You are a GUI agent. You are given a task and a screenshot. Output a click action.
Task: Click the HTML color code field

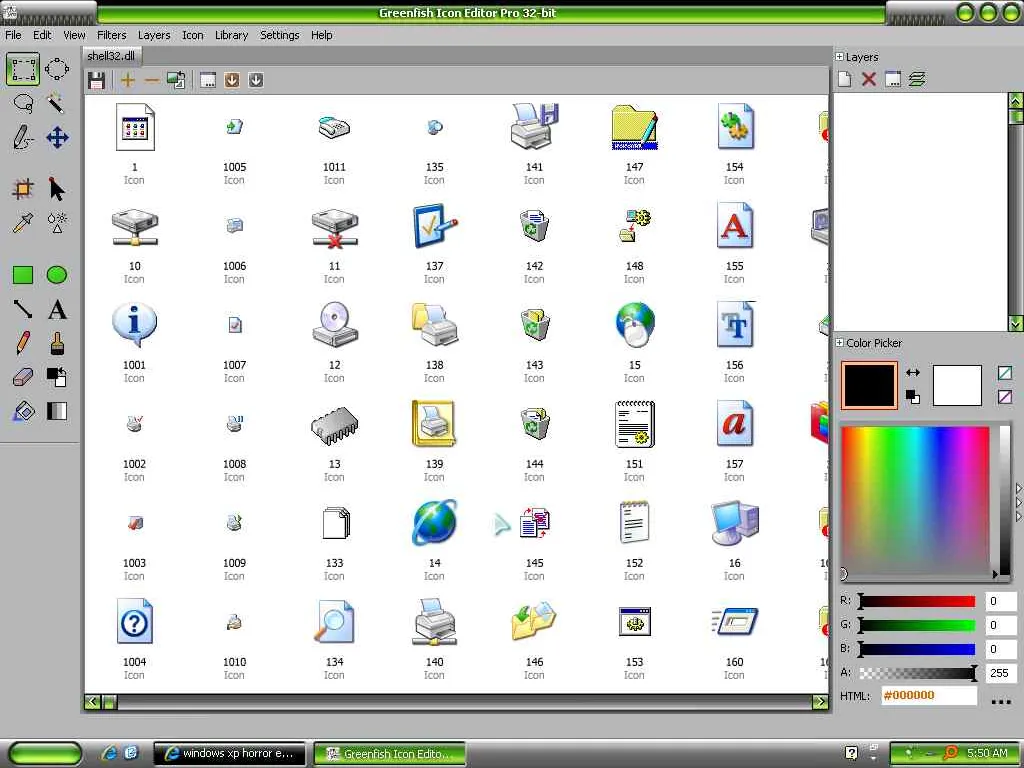tap(929, 696)
